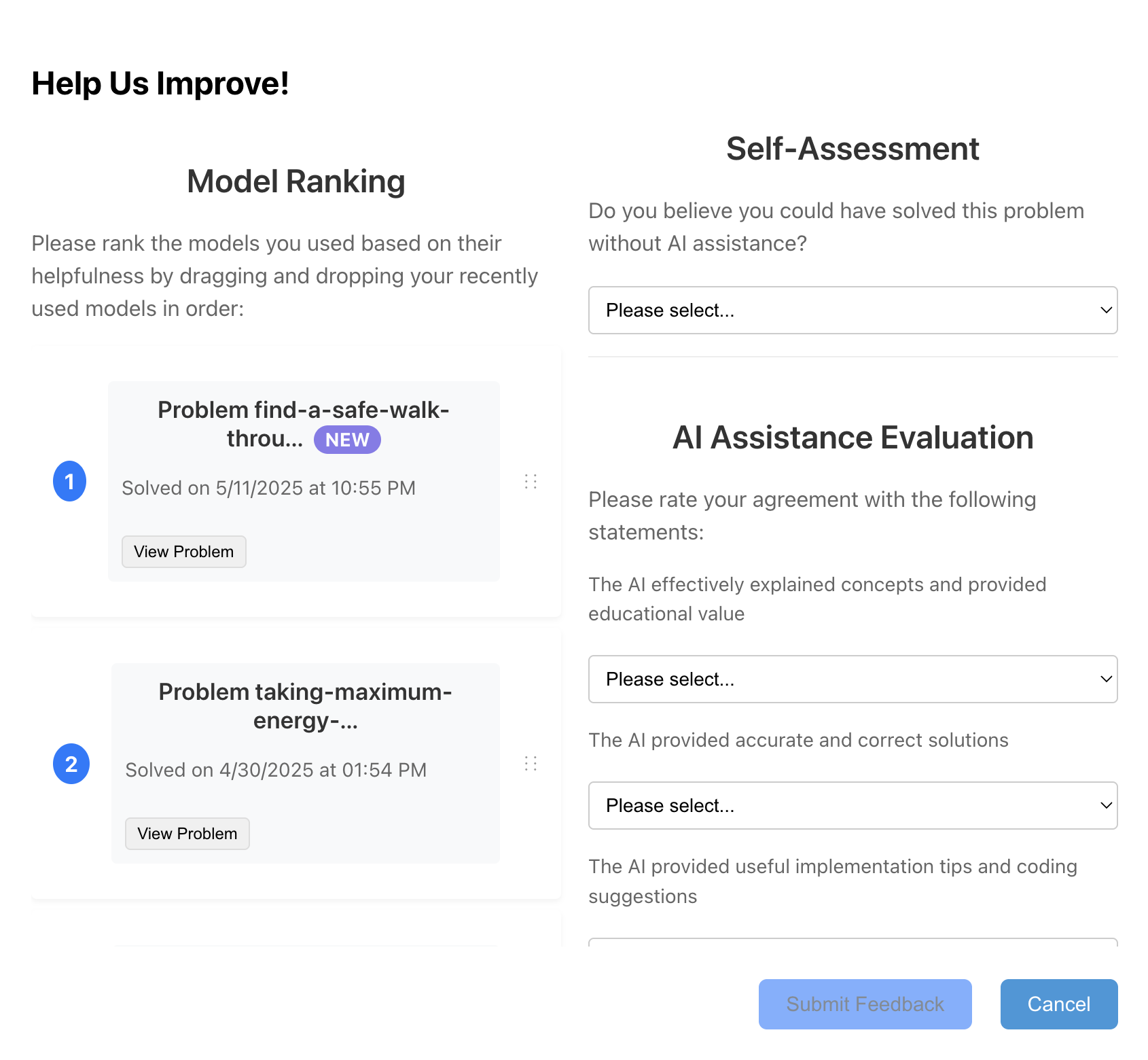Click the Help Us Improve title

(160, 84)
